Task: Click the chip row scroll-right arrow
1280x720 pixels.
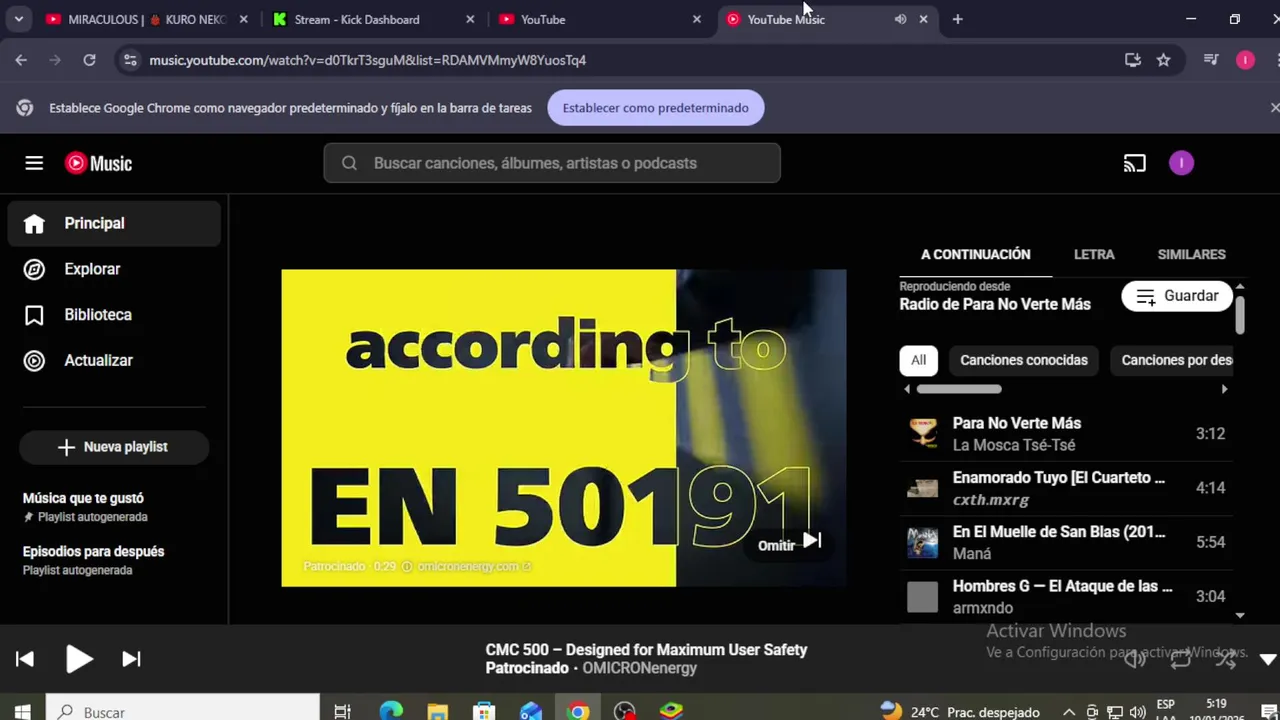Action: 1224,389
